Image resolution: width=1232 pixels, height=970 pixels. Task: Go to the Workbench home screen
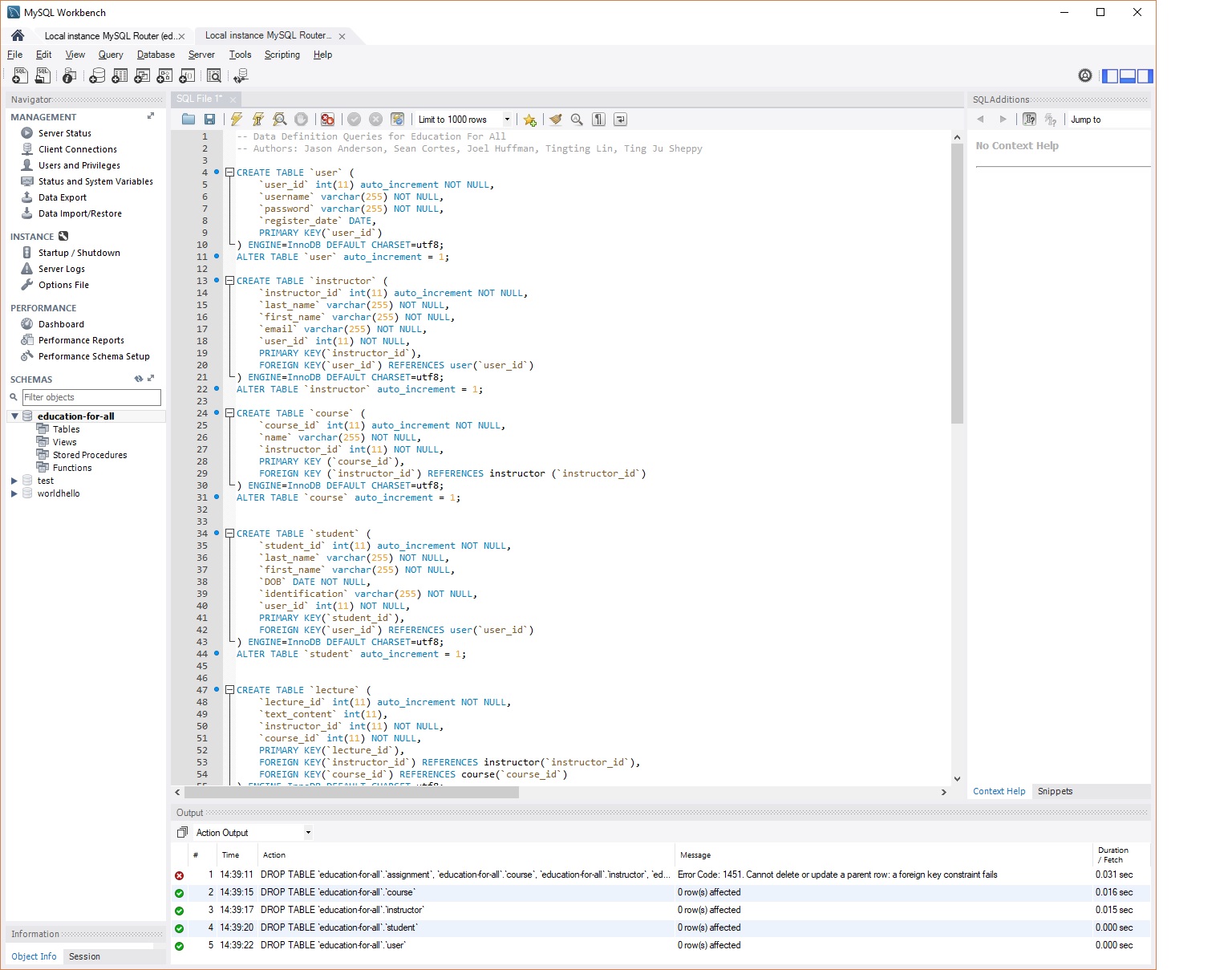(x=18, y=35)
